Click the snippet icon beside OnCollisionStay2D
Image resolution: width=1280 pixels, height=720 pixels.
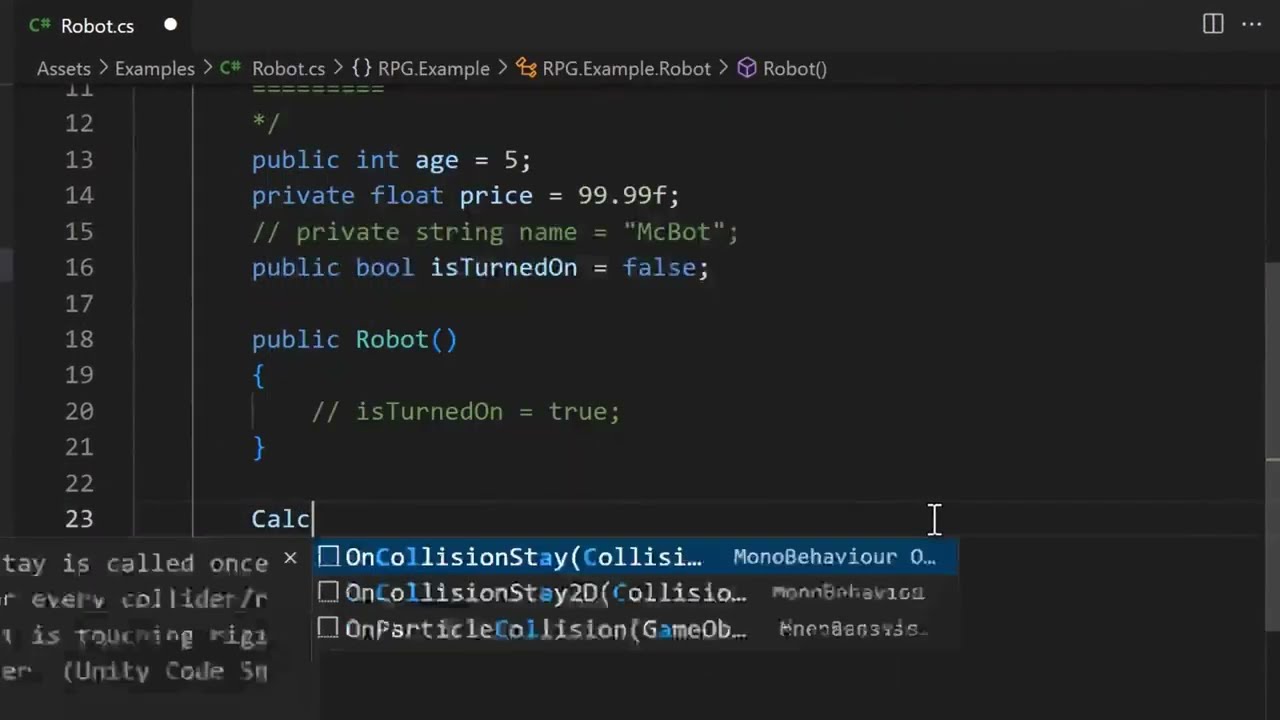coord(328,593)
